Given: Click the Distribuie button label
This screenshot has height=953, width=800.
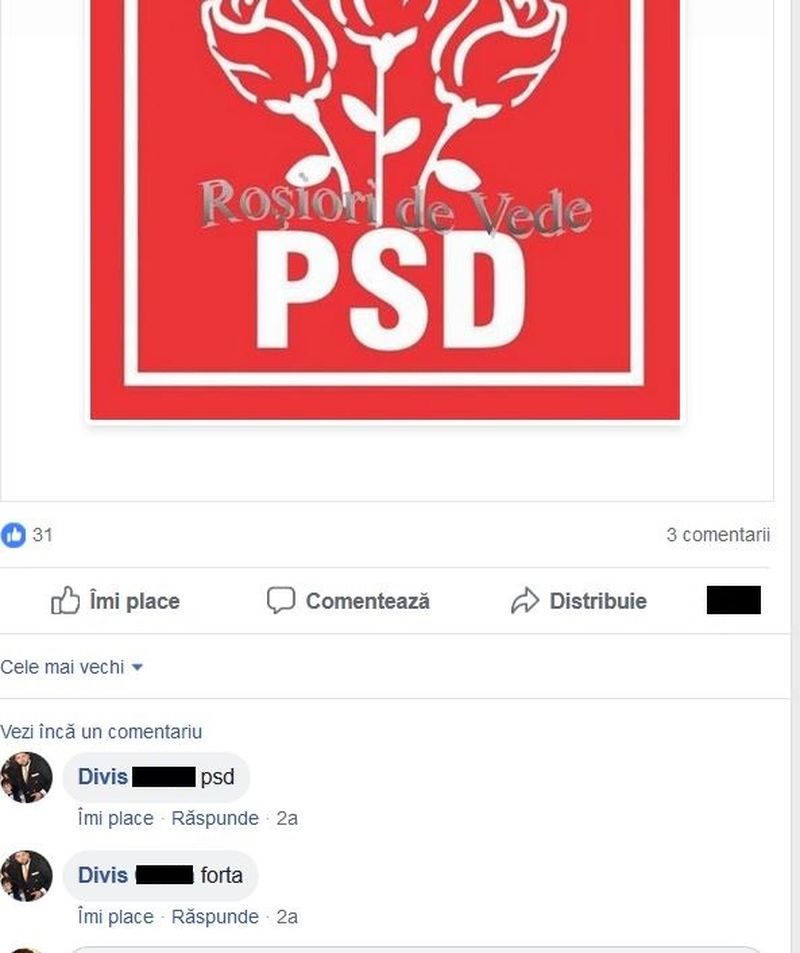Looking at the screenshot, I should pyautogui.click(x=598, y=601).
